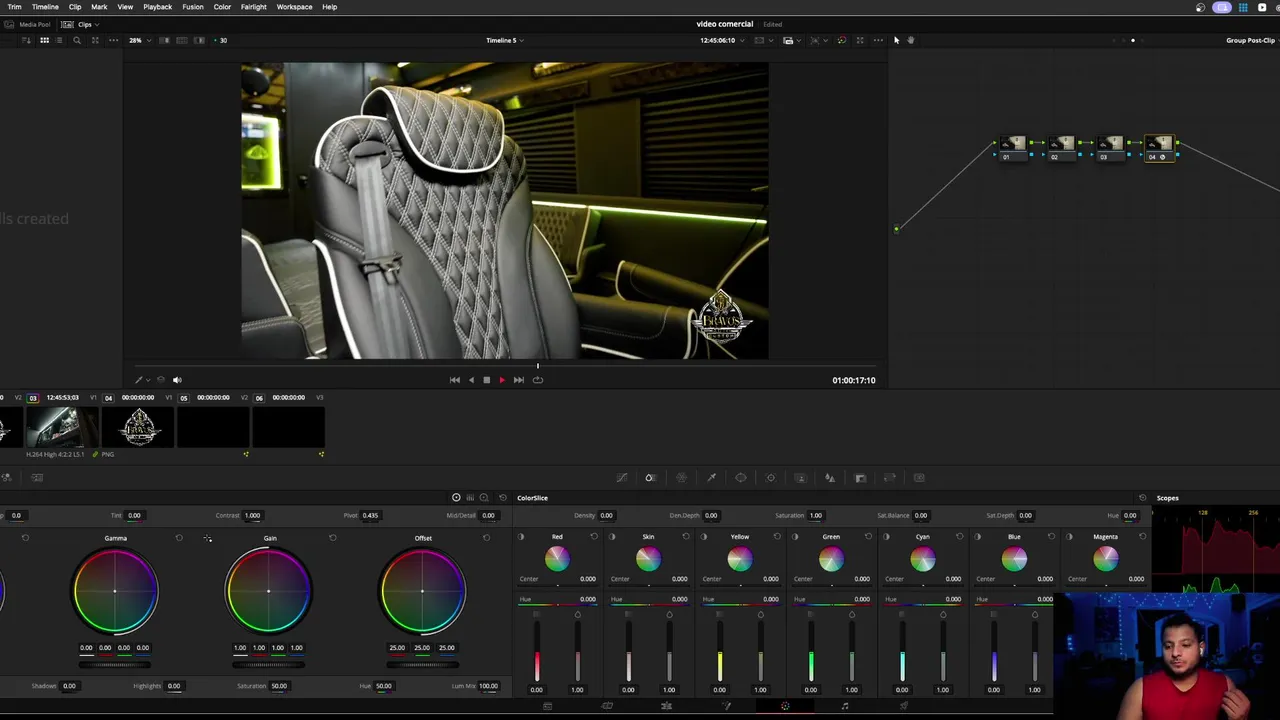Select node 01 in the node graph
This screenshot has height=720, width=1280.
(1012, 147)
